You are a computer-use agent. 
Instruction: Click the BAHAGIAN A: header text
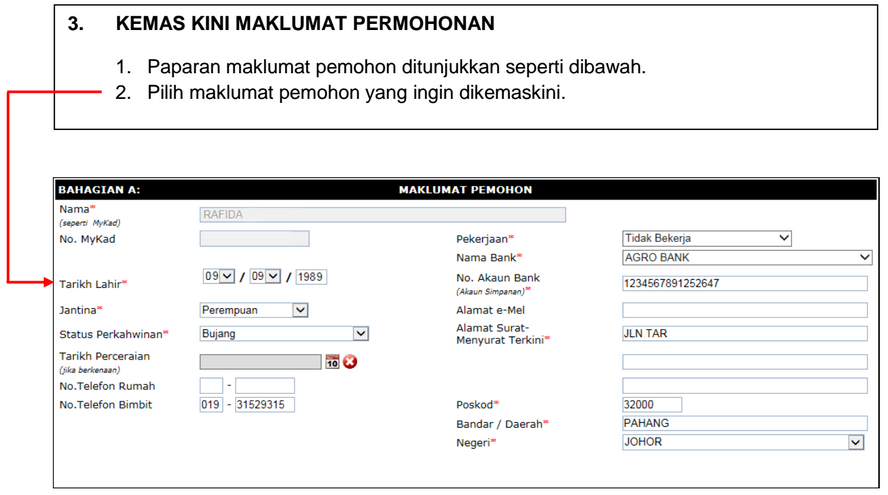pyautogui.click(x=99, y=190)
